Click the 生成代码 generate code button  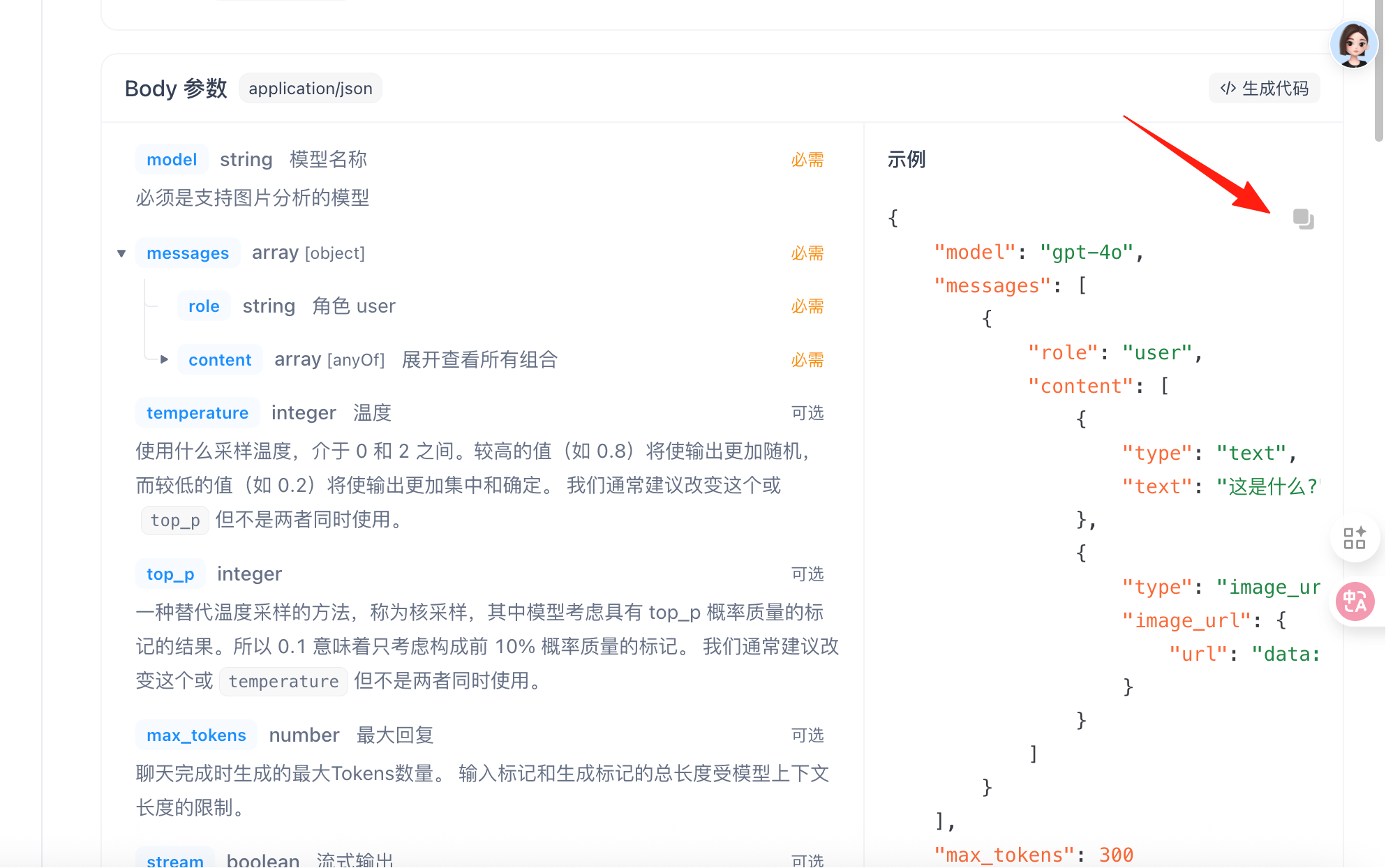point(1264,89)
